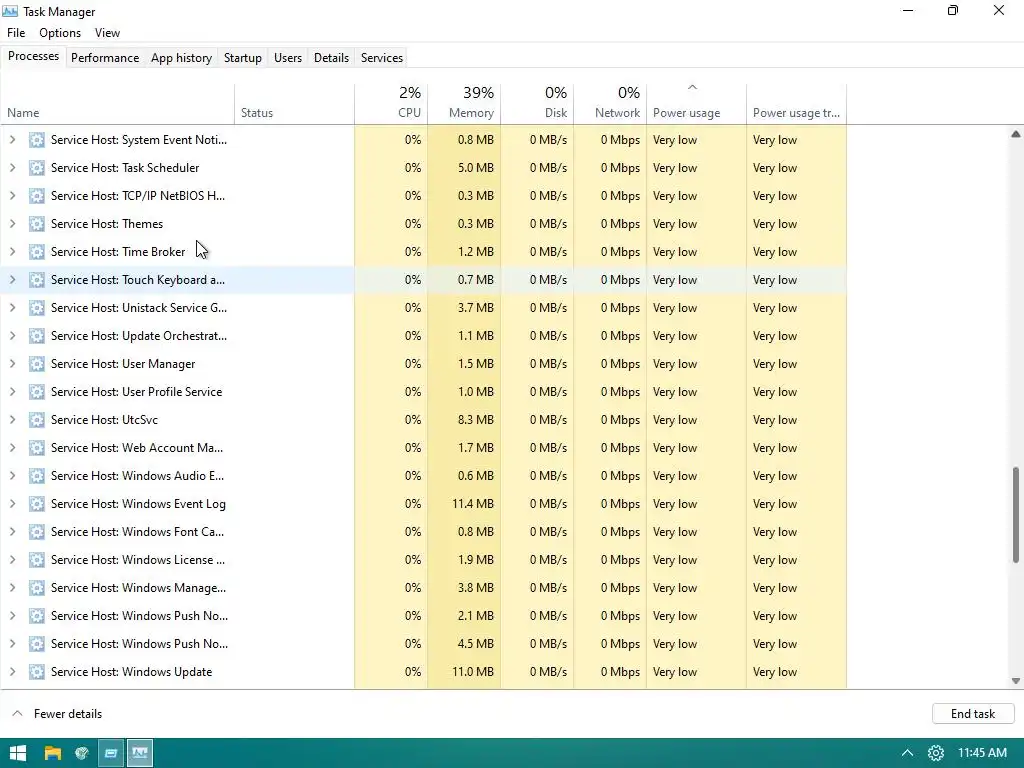Click the Task Manager taskbar icon
1024x768 pixels.
140,753
